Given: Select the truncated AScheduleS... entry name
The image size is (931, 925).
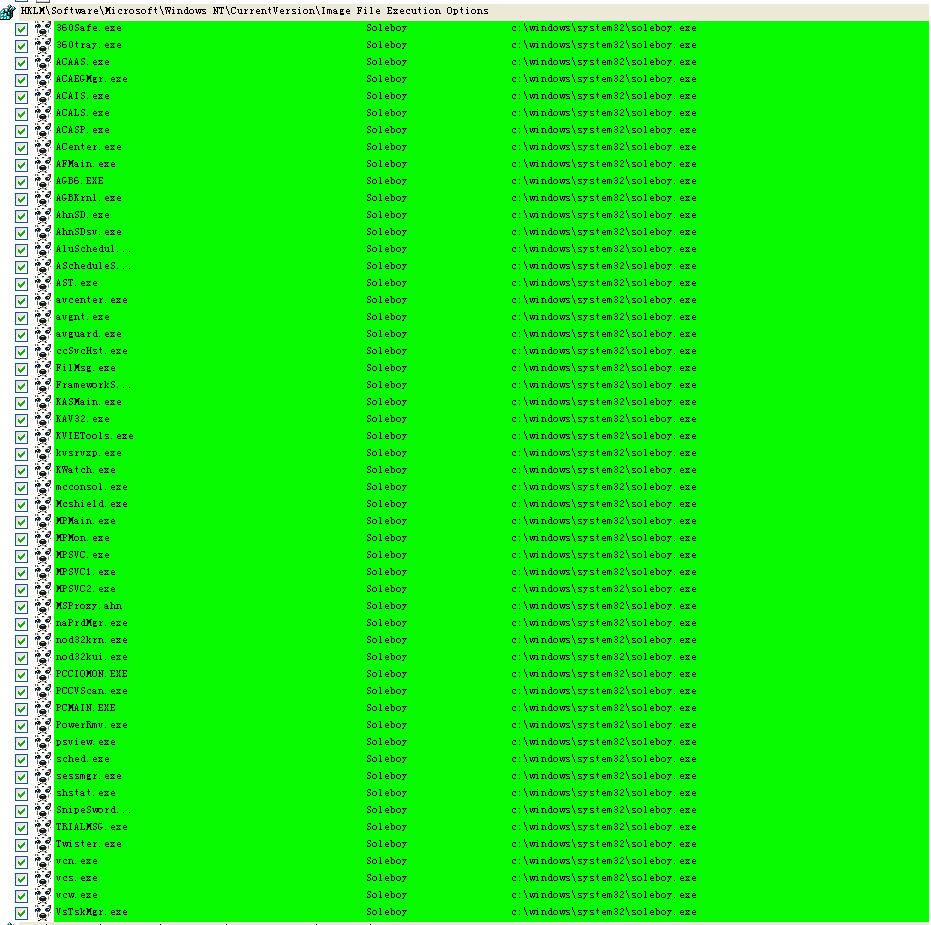Looking at the screenshot, I should click(x=93, y=266).
